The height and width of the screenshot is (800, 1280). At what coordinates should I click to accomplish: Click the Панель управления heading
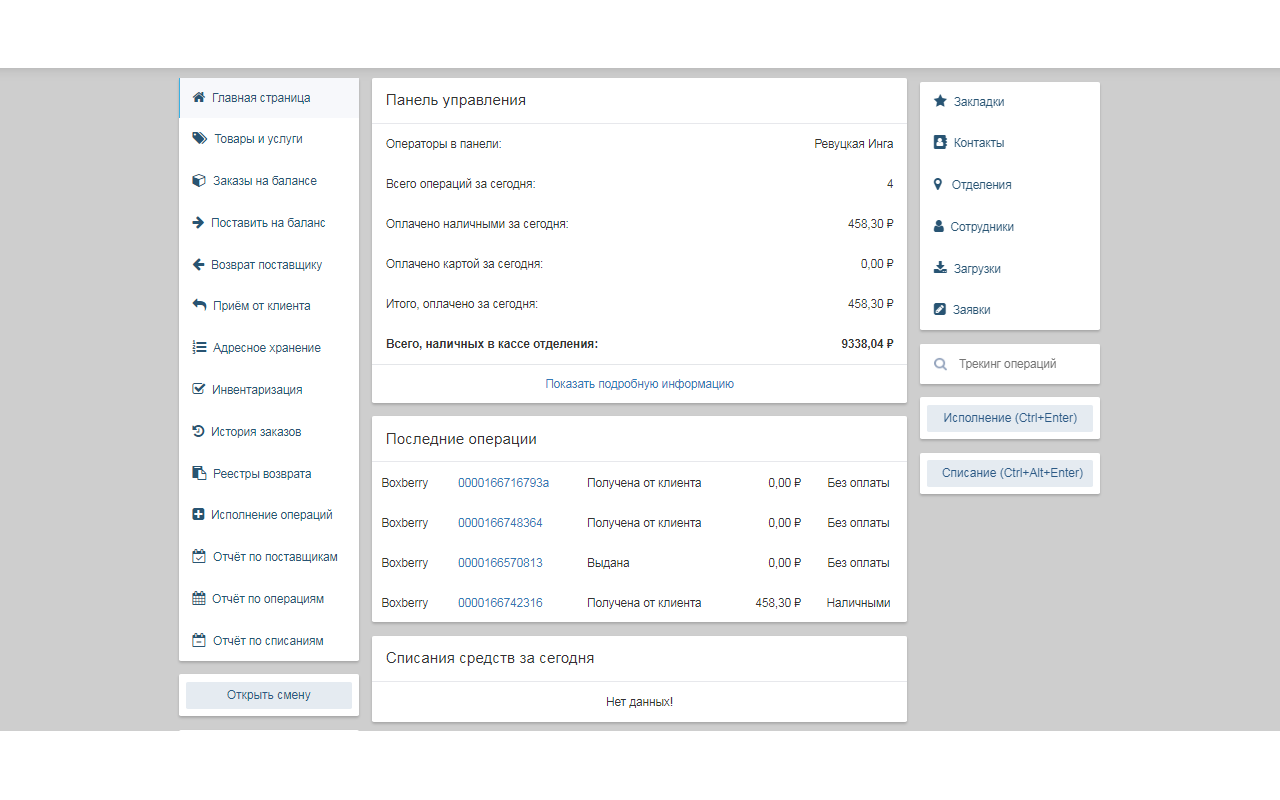click(456, 100)
